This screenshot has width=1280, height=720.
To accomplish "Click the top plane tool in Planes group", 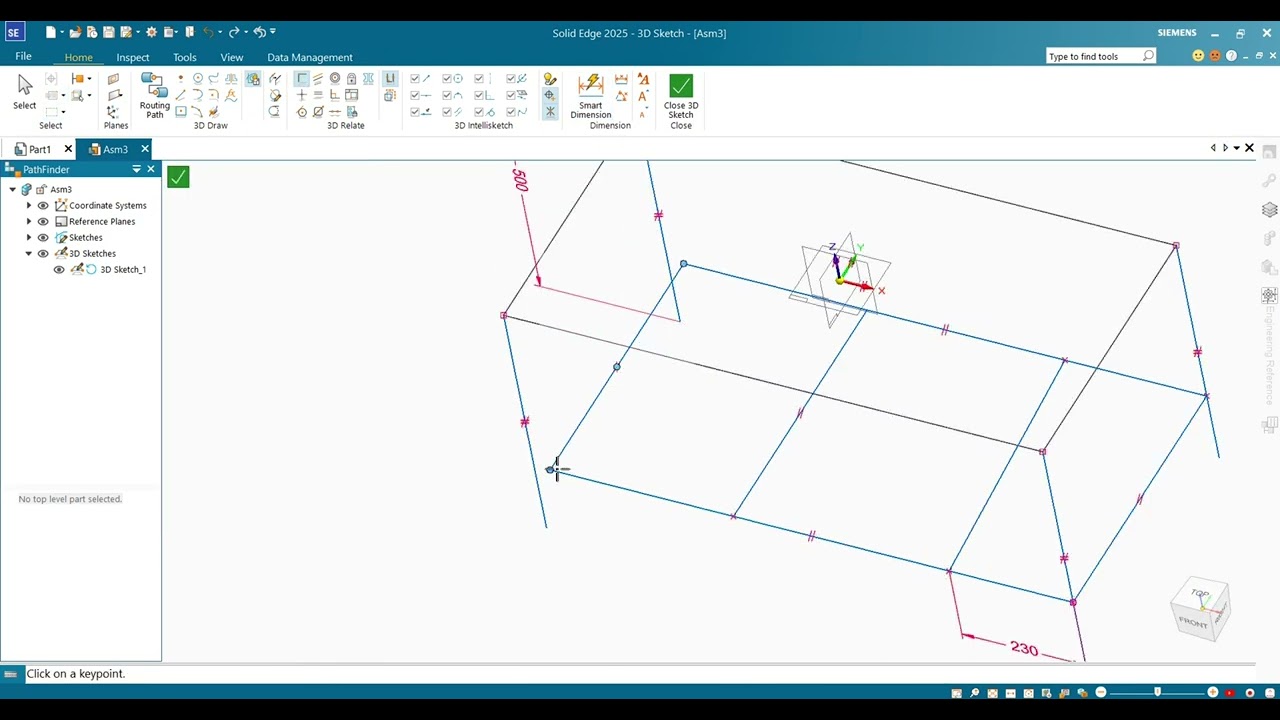I will [x=113, y=79].
